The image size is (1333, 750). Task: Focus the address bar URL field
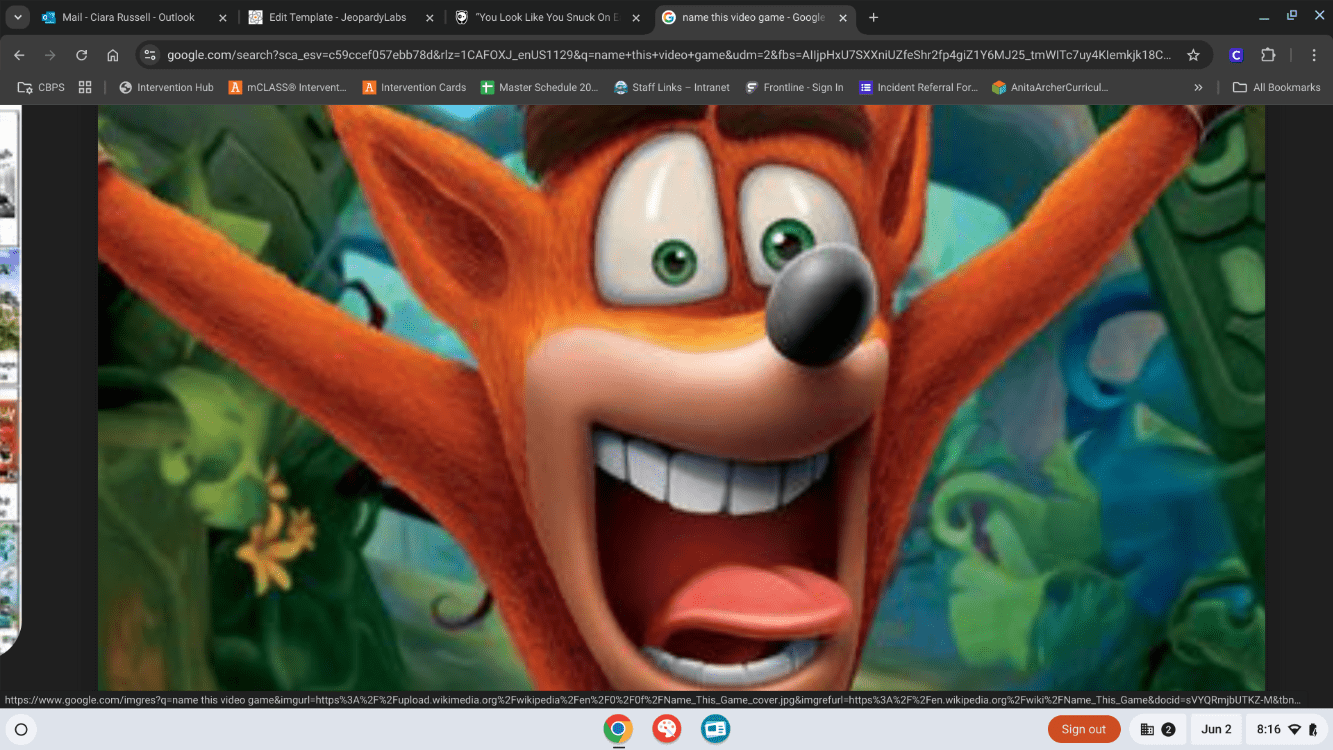(668, 55)
